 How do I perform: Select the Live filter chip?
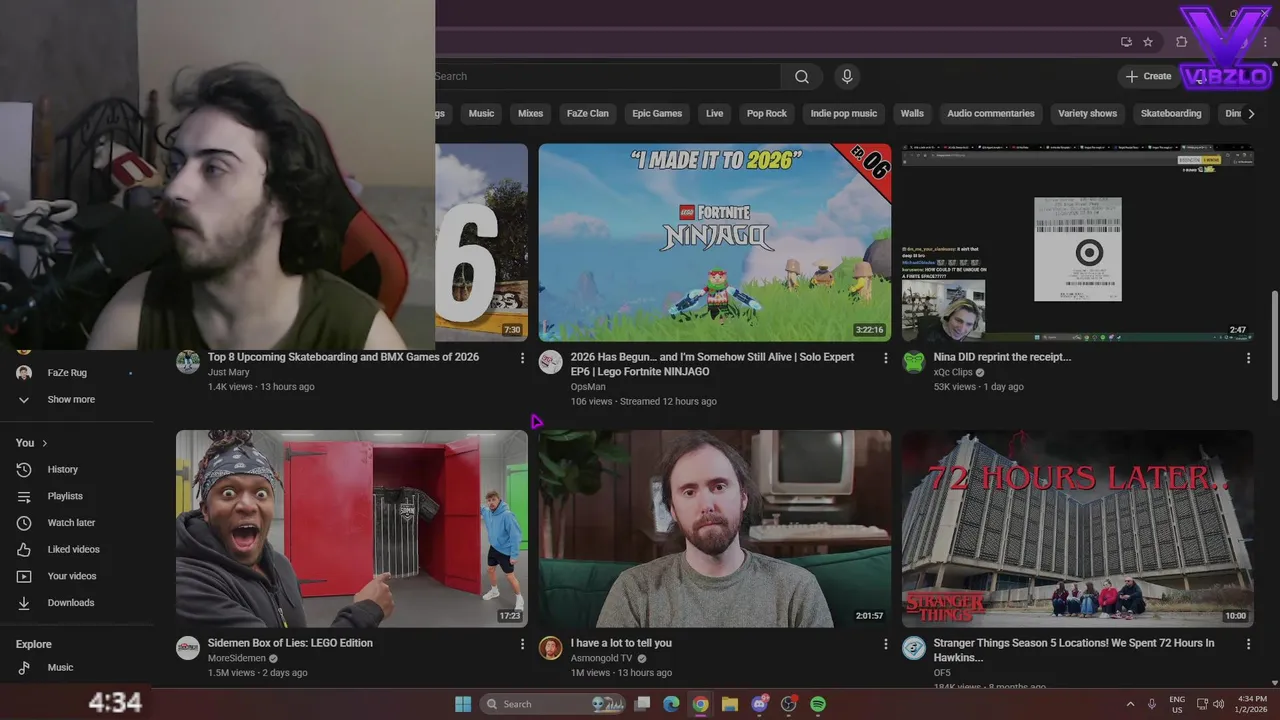pyautogui.click(x=714, y=114)
